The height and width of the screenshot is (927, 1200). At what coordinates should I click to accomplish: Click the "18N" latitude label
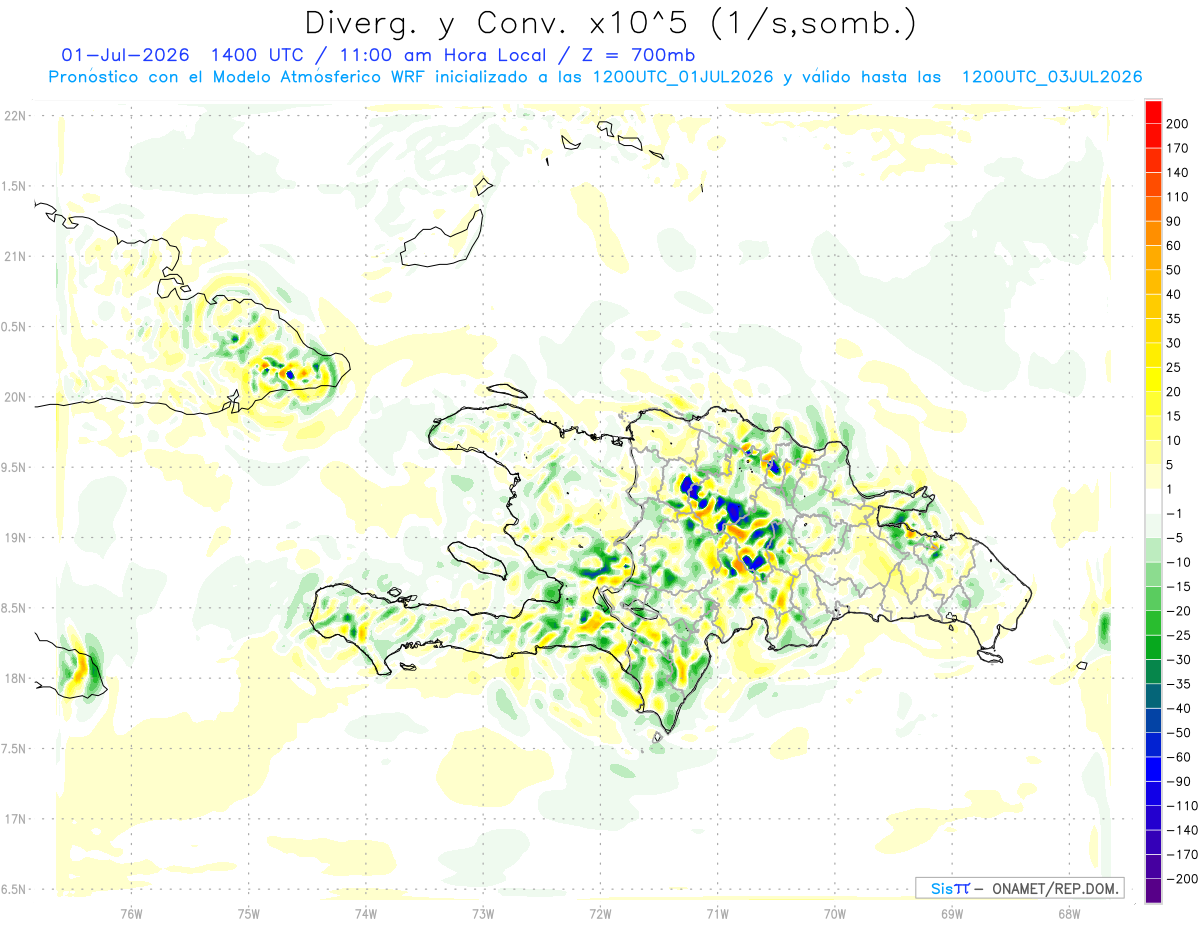pos(16,679)
